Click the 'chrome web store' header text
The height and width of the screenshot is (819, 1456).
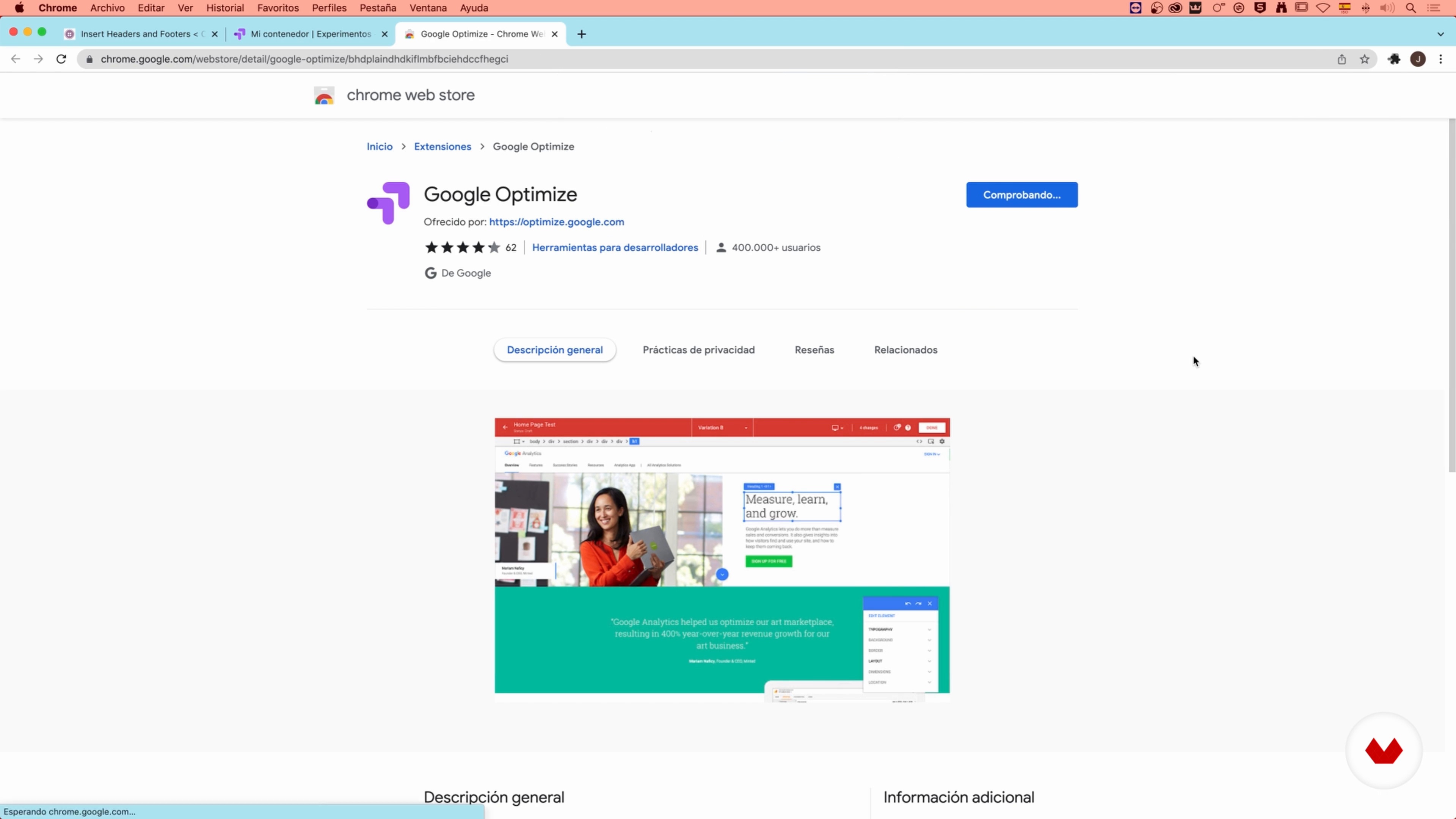click(410, 95)
